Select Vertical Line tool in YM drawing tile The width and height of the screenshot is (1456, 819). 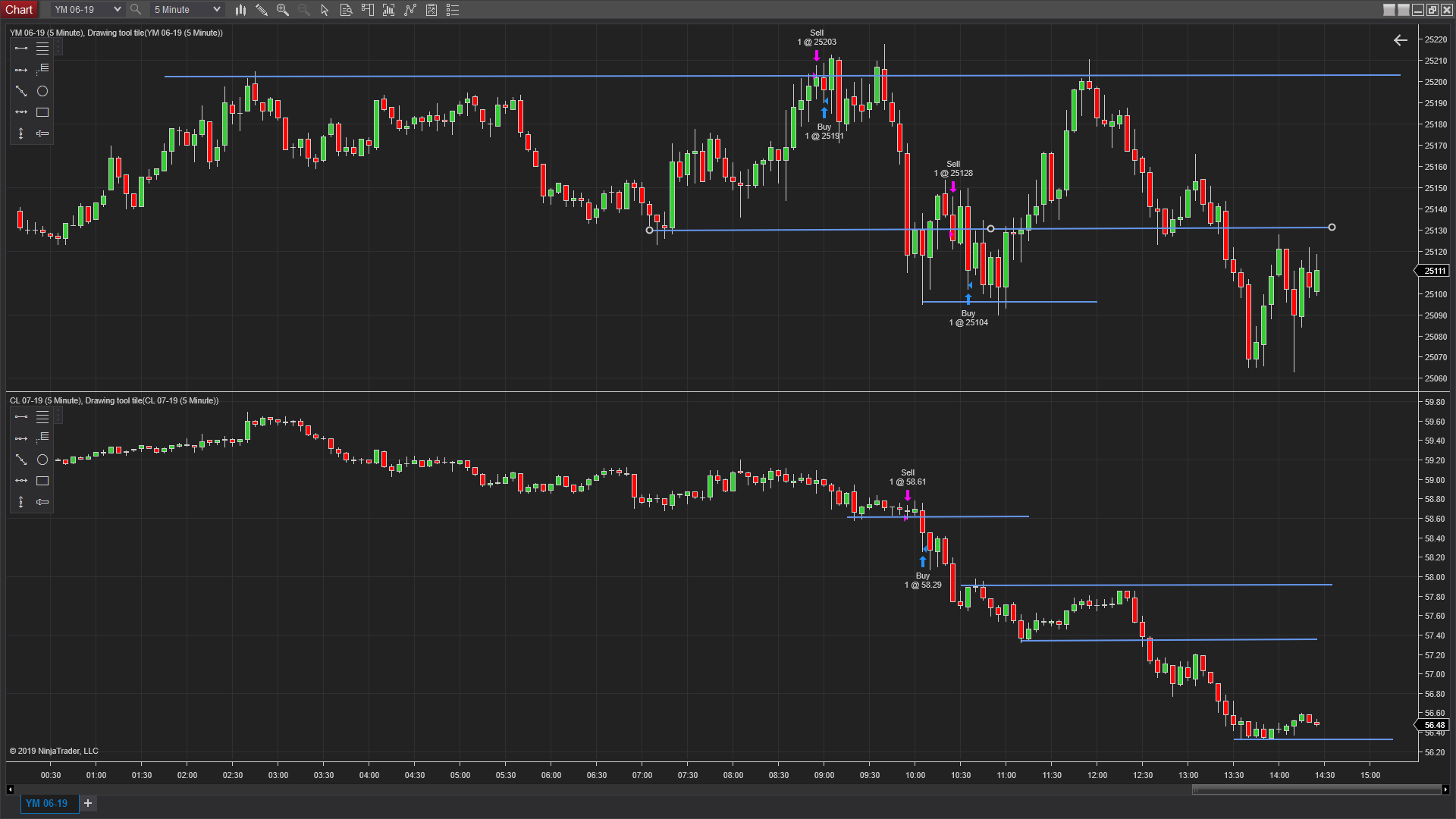[21, 133]
